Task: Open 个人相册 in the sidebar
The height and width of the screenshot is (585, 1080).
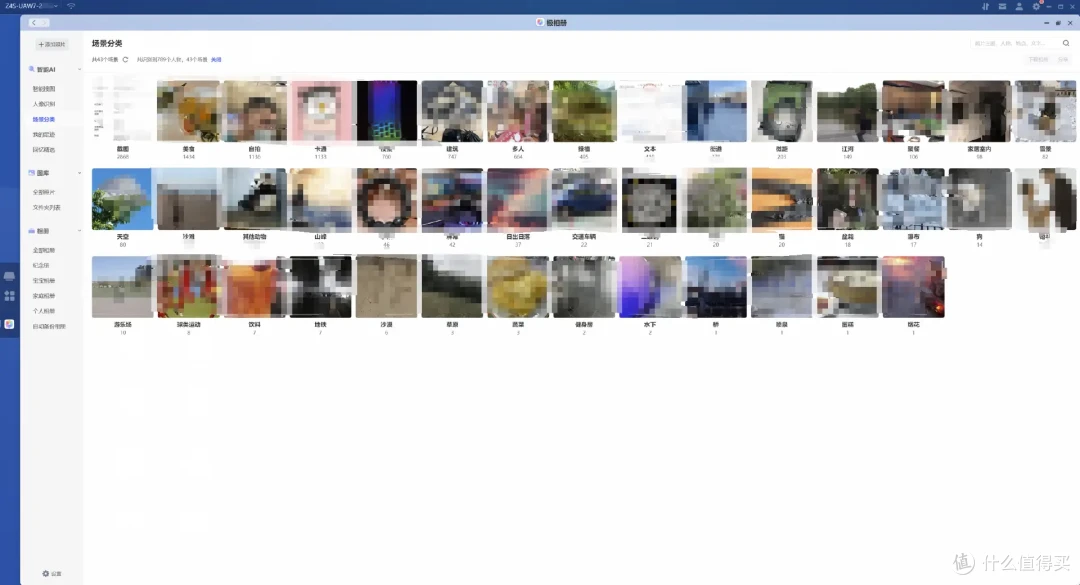Action: click(44, 311)
